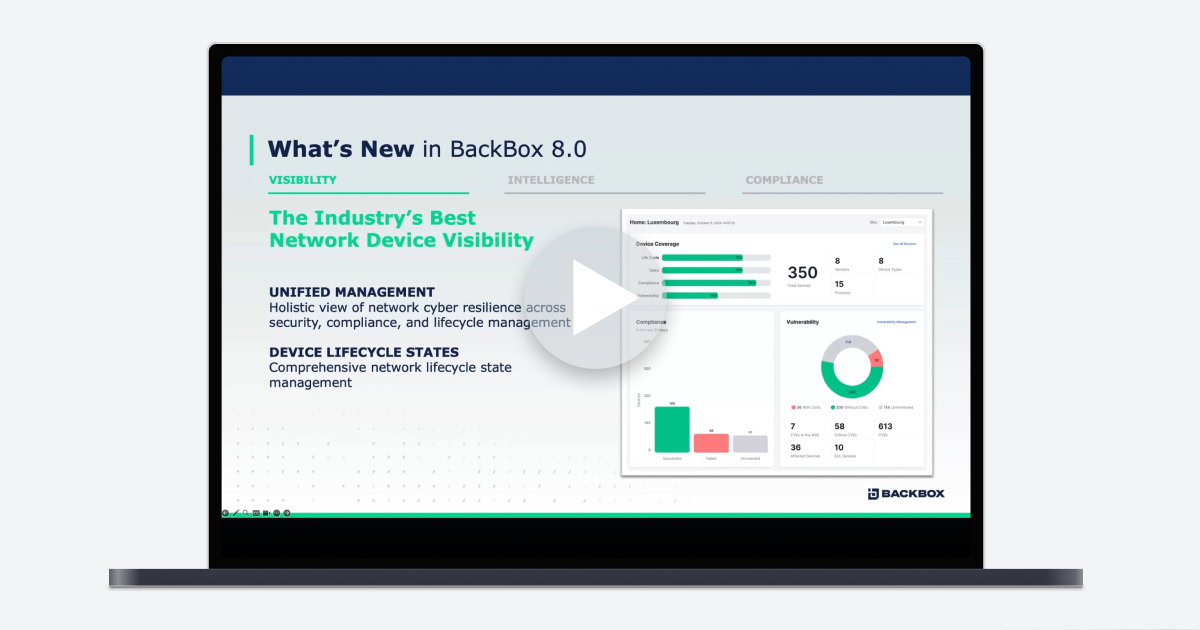Viewport: 1200px width, 630px height.
Task: Click The Industry's Best Network Device Visibility headline
Action: pyautogui.click(x=401, y=229)
